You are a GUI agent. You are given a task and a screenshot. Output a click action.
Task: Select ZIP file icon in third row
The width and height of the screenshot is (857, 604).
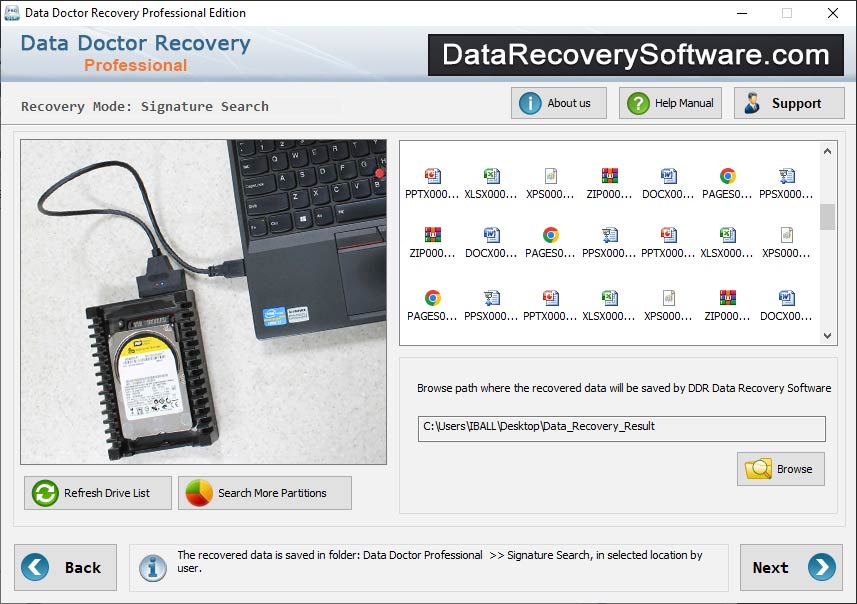[727, 297]
